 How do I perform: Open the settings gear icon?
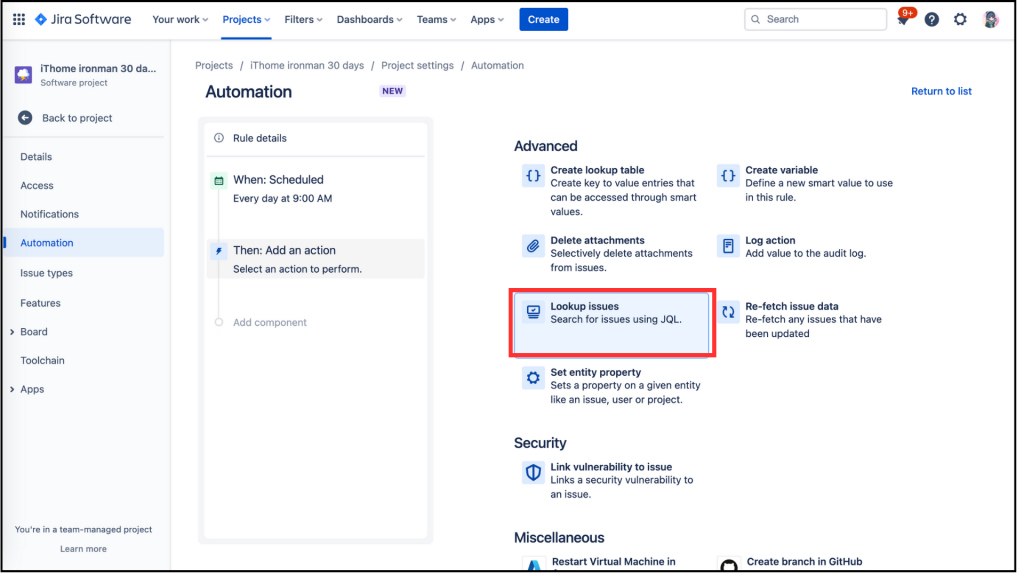point(961,20)
